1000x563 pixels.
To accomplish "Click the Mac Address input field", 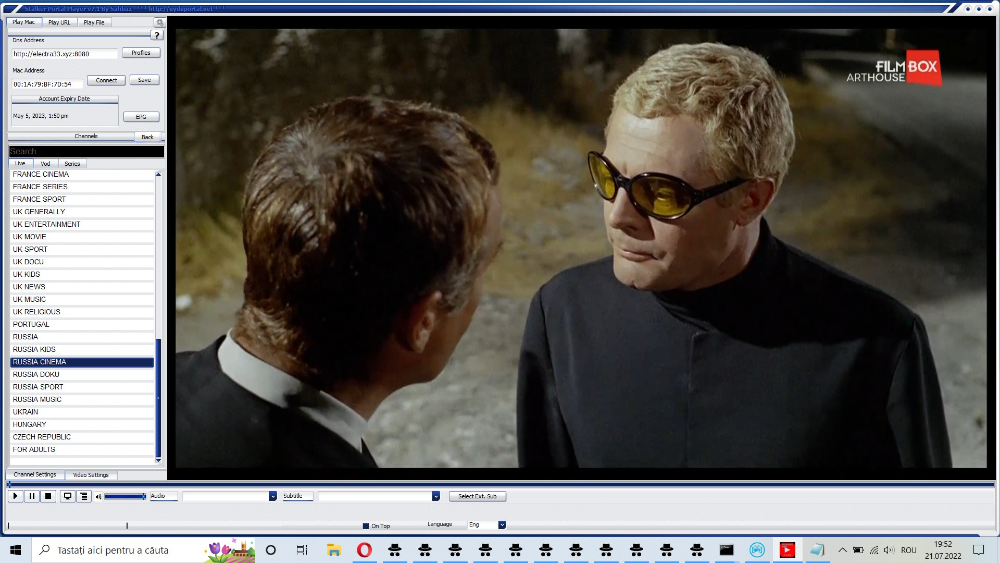I will 47,84.
